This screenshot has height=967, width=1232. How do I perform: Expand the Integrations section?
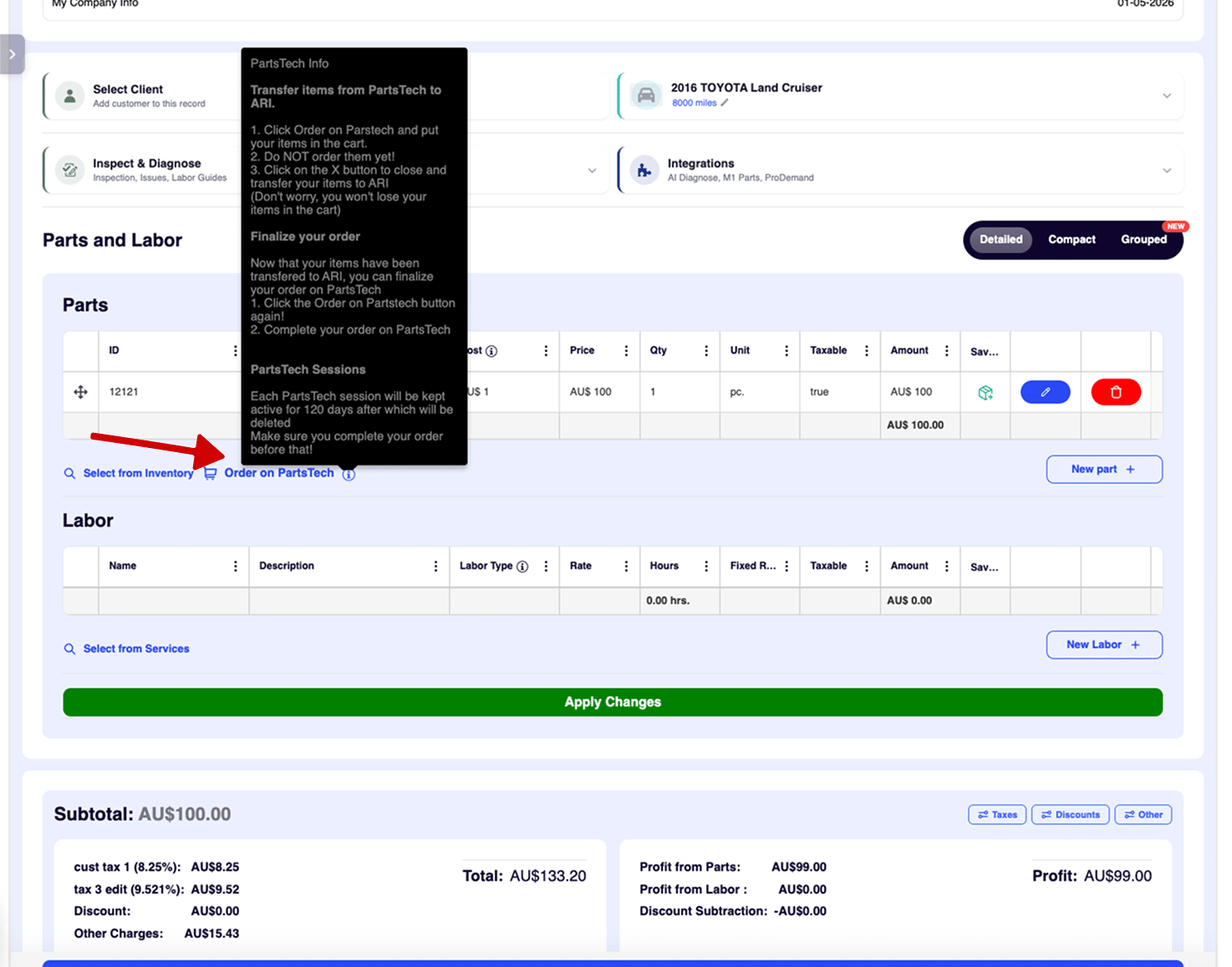tap(1166, 170)
